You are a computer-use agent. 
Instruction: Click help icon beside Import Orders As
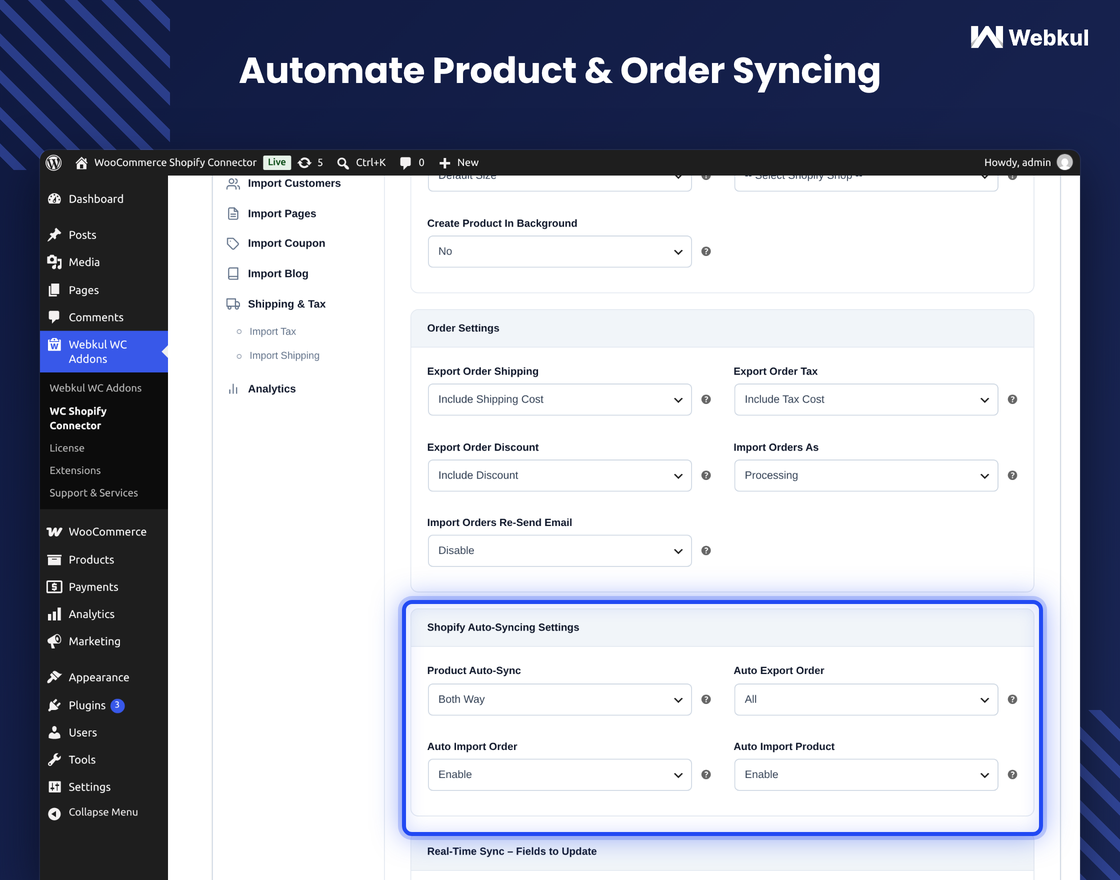coord(1012,475)
